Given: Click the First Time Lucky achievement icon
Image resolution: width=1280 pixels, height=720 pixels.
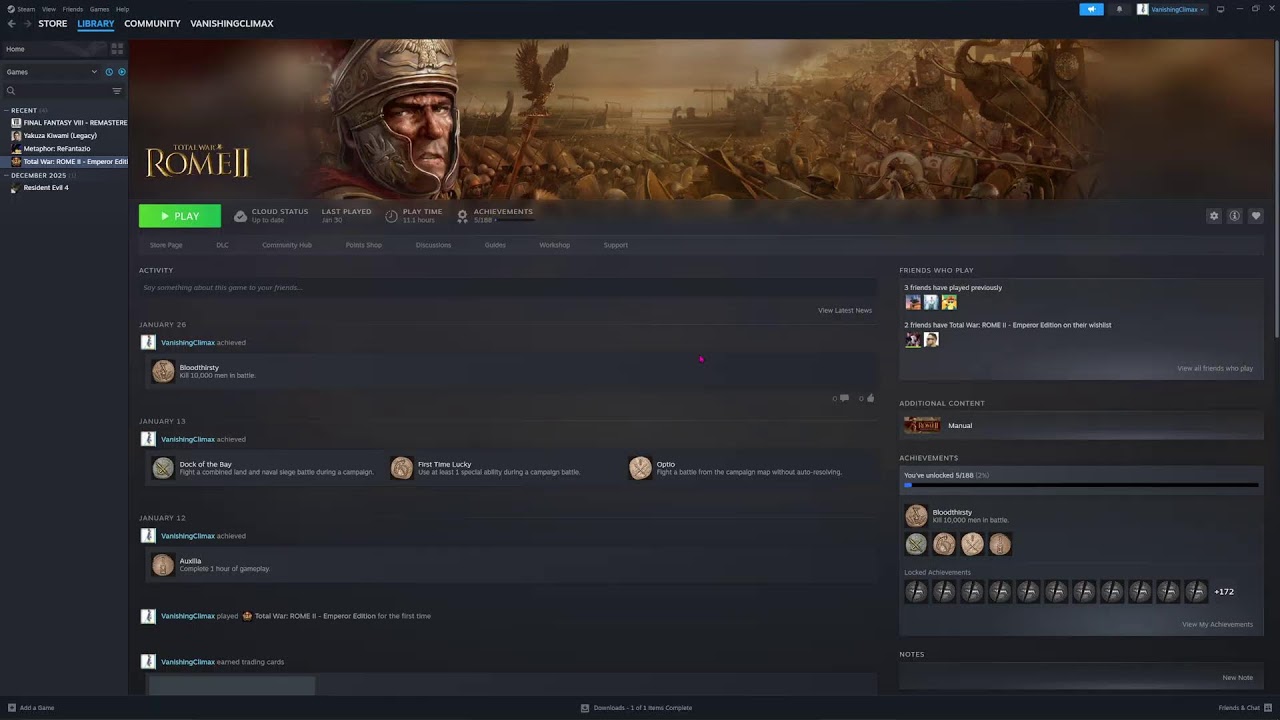Looking at the screenshot, I should pos(401,468).
